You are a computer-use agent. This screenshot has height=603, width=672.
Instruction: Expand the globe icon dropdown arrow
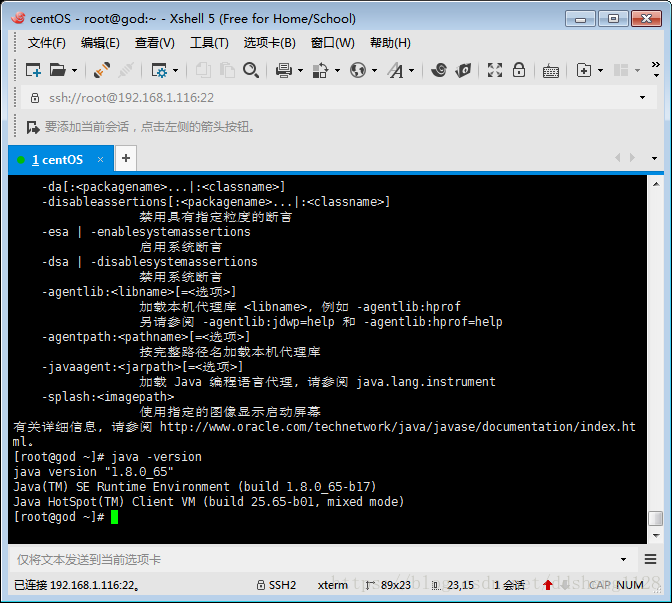(x=375, y=70)
